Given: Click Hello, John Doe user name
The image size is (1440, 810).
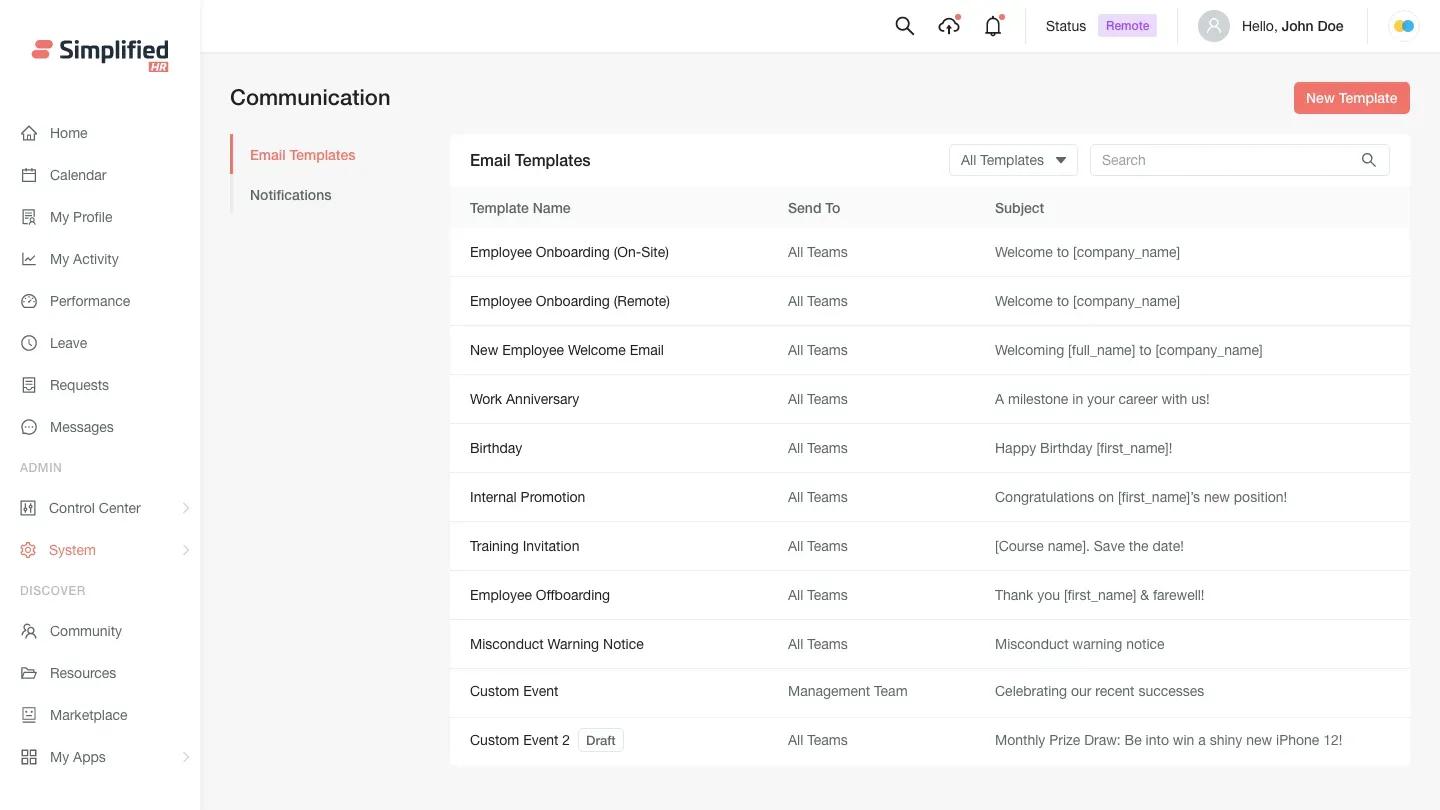Looking at the screenshot, I should tap(1292, 26).
